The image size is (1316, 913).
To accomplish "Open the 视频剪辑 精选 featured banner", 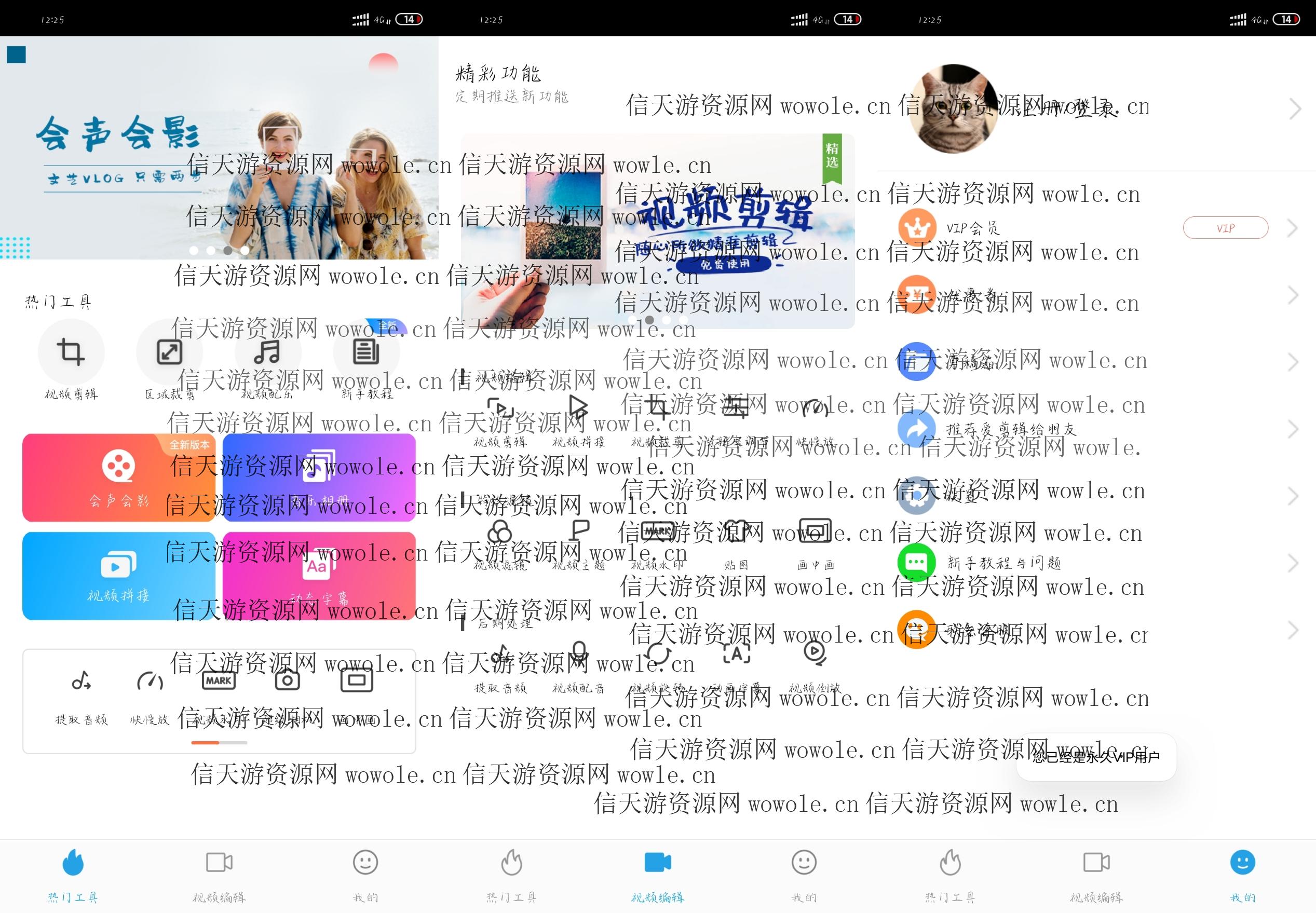I will tap(658, 231).
